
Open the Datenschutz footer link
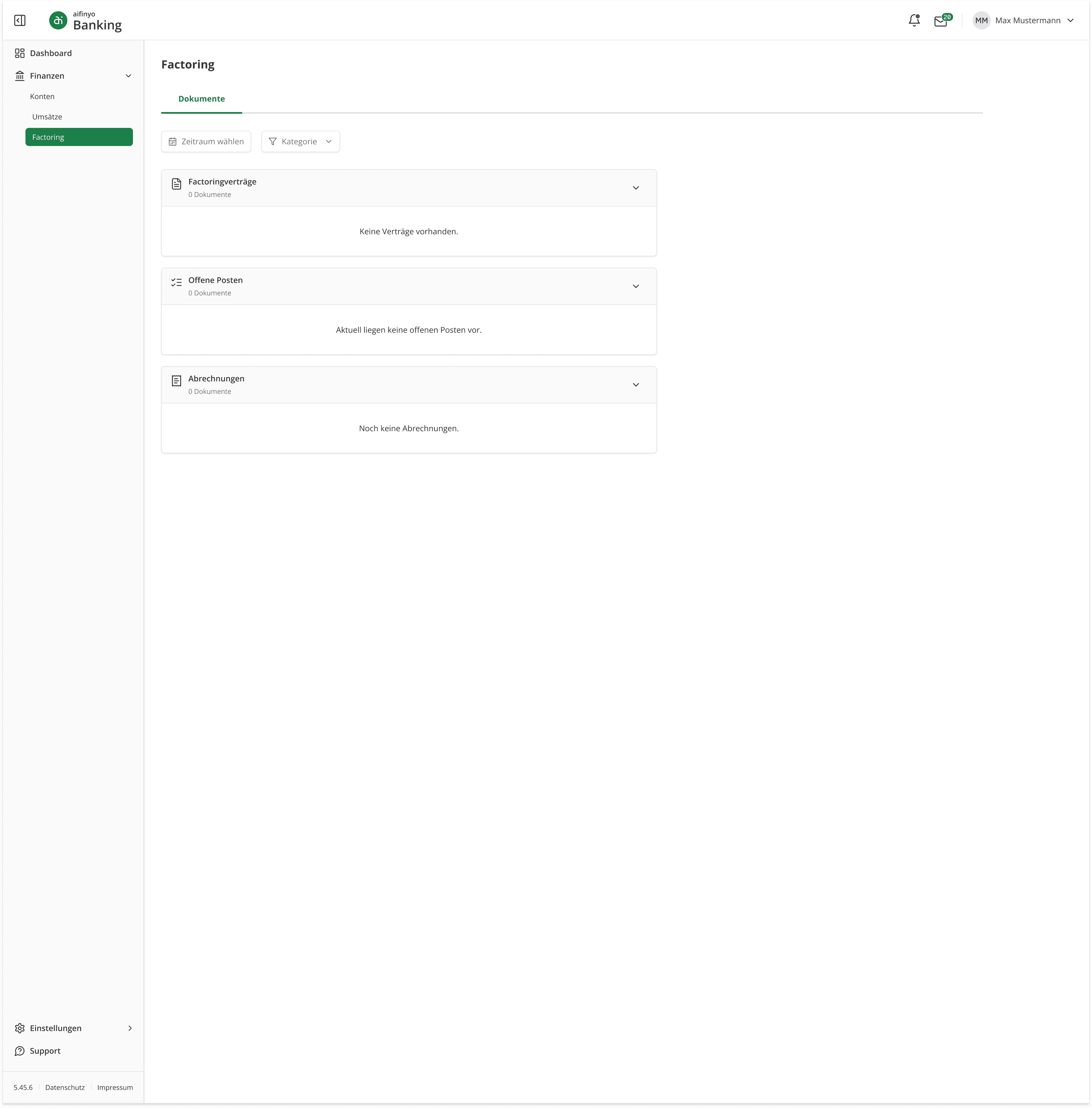coord(65,1087)
